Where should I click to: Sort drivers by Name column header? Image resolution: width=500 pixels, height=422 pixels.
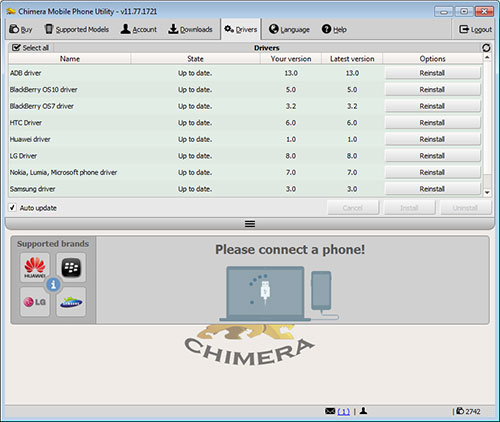(x=70, y=59)
